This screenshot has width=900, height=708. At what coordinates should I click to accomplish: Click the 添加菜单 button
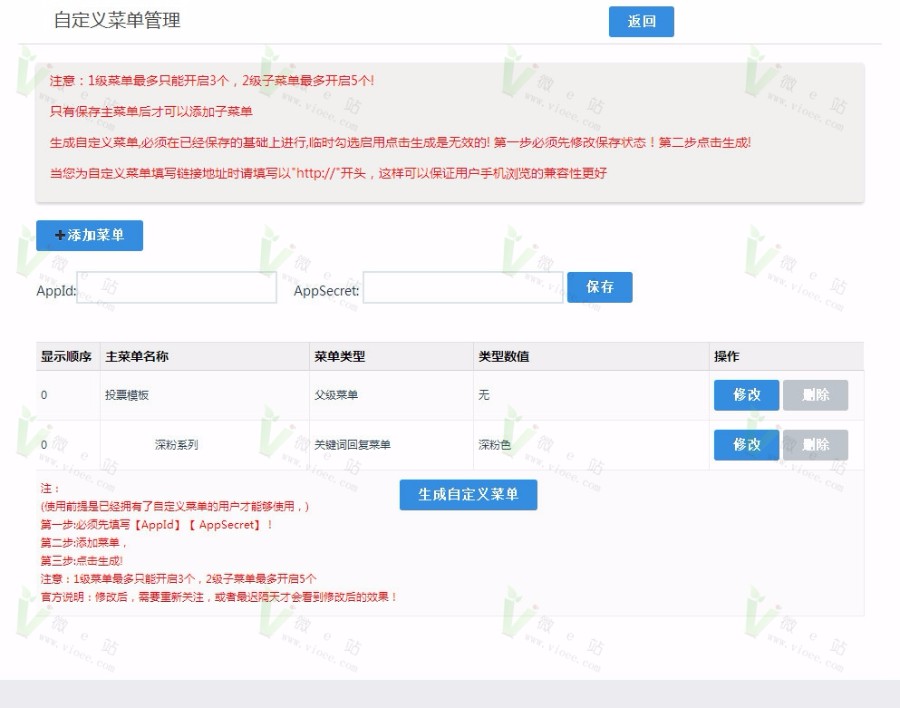click(x=90, y=236)
